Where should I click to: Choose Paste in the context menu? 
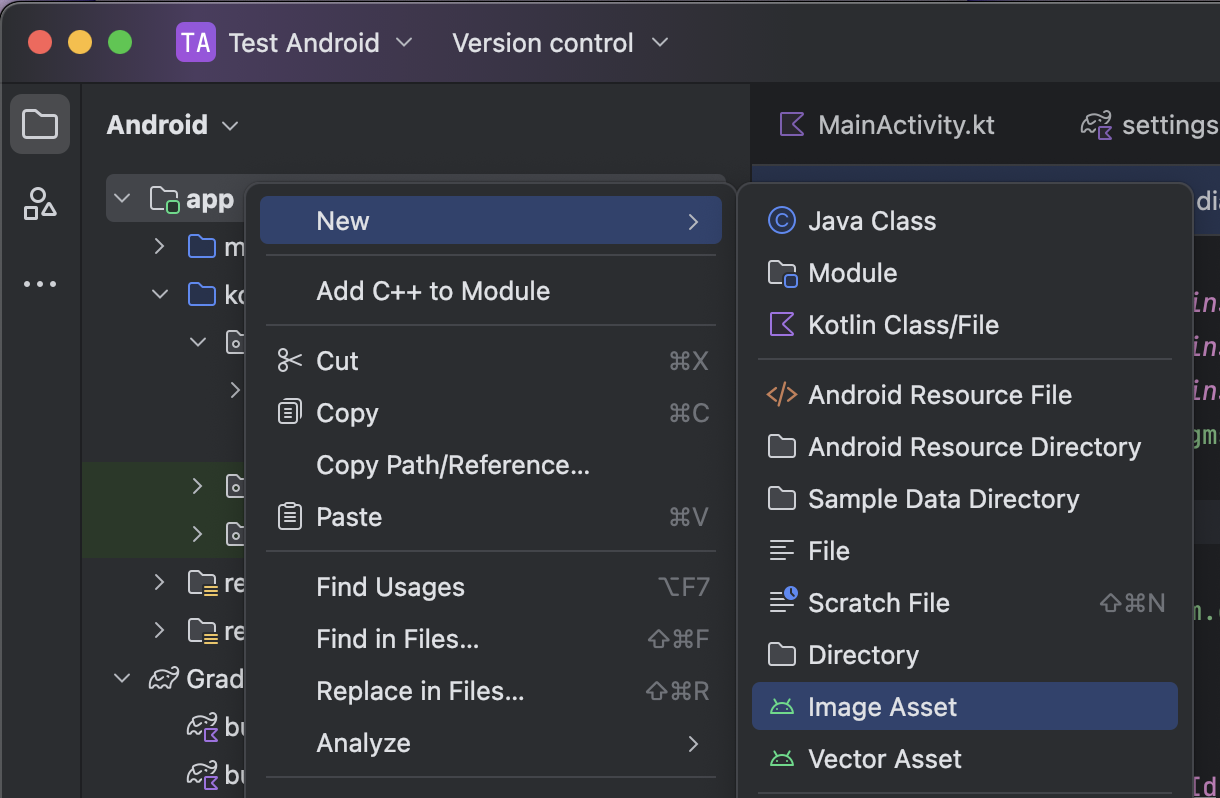coord(491,517)
